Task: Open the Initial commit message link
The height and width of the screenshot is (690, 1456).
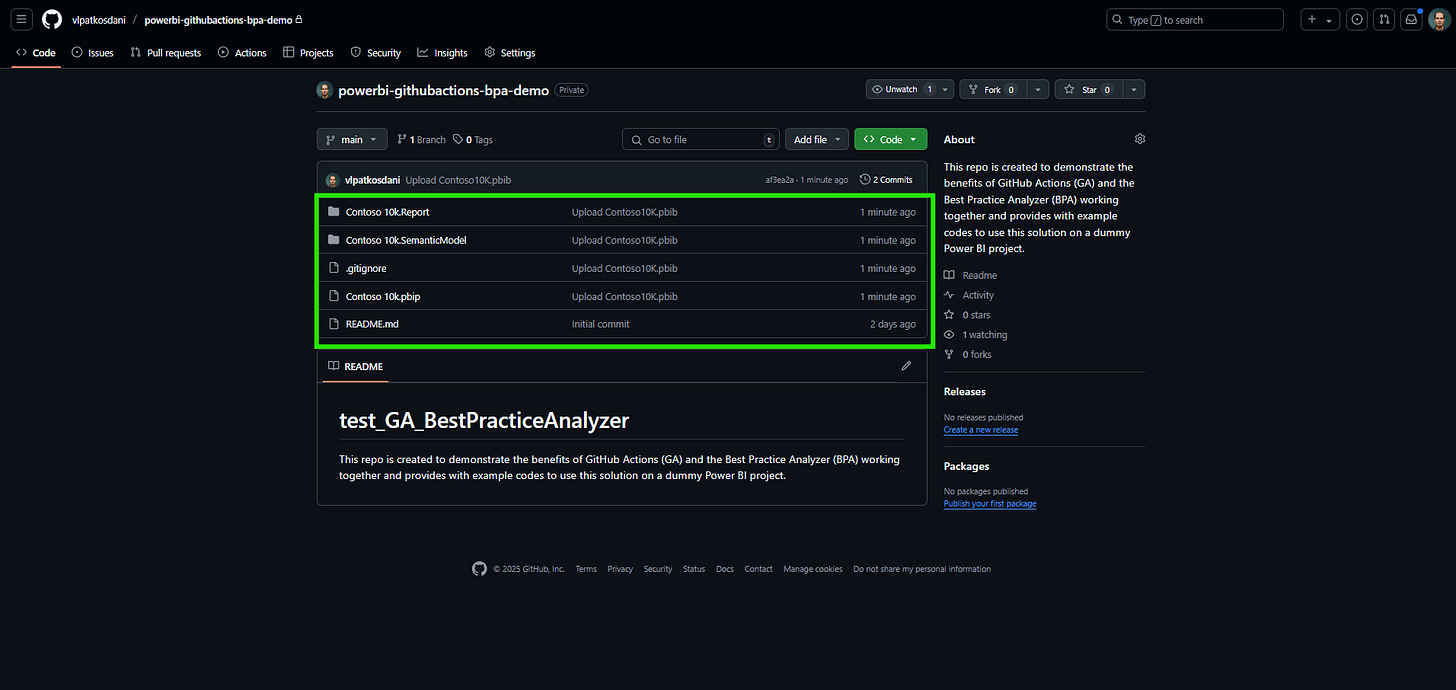Action: pyautogui.click(x=600, y=324)
